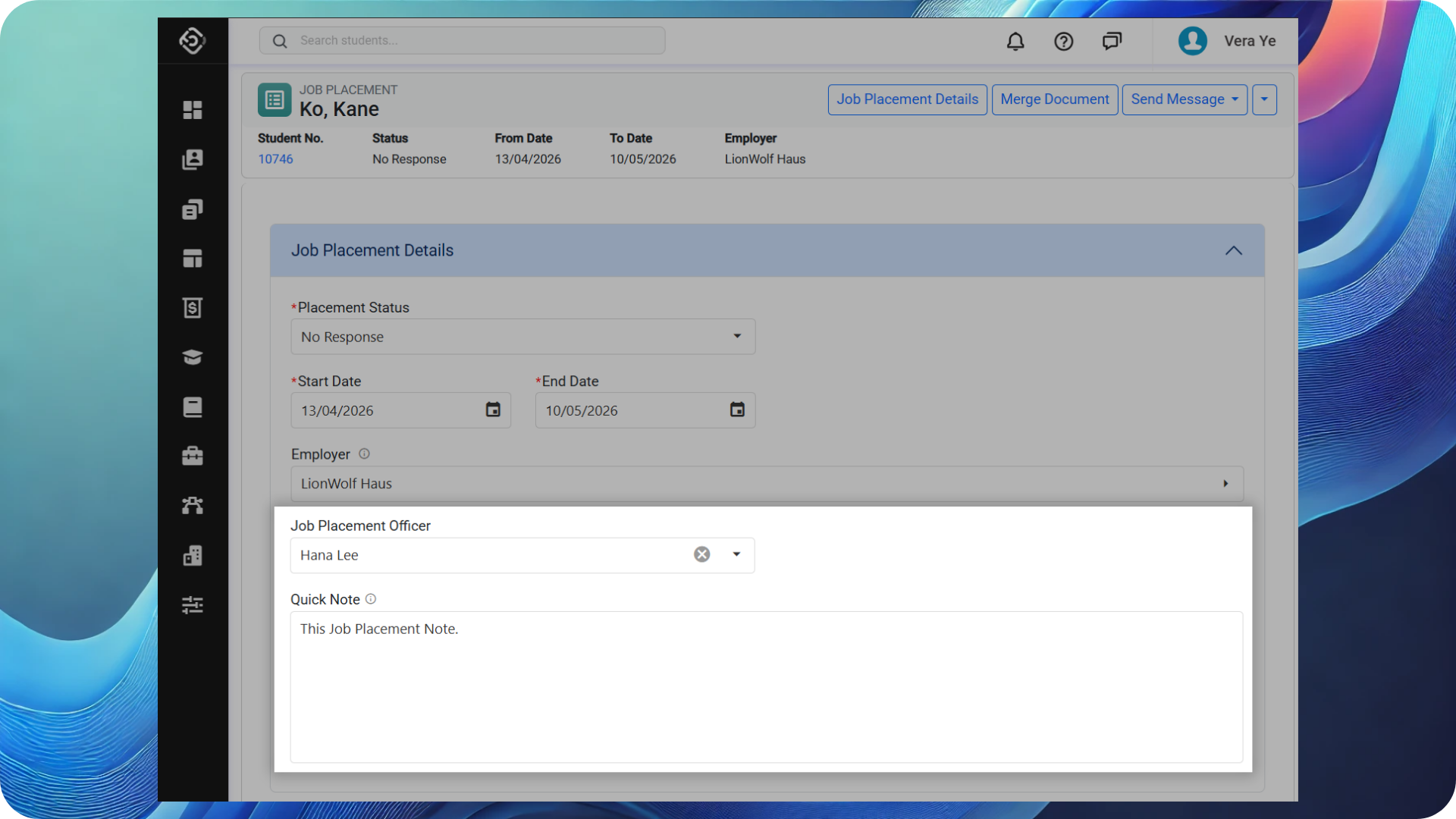Viewport: 1456px width, 819px height.
Task: Click the dollar receipt sidebar icon
Action: pyautogui.click(x=193, y=308)
